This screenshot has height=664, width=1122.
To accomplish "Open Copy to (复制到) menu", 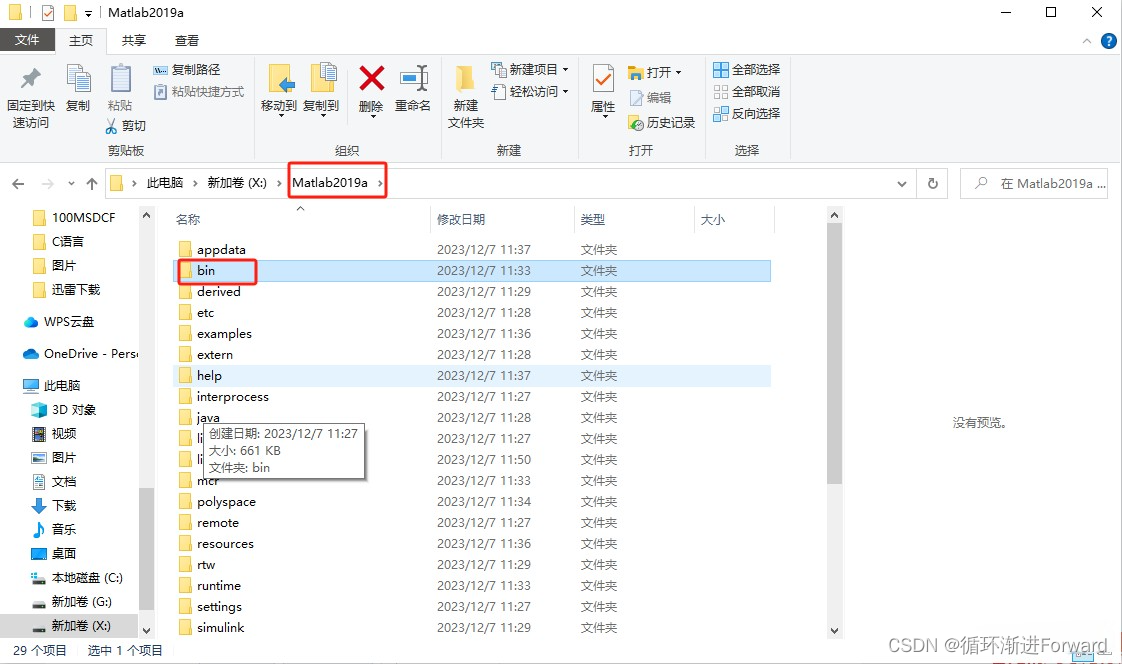I will coord(321,89).
